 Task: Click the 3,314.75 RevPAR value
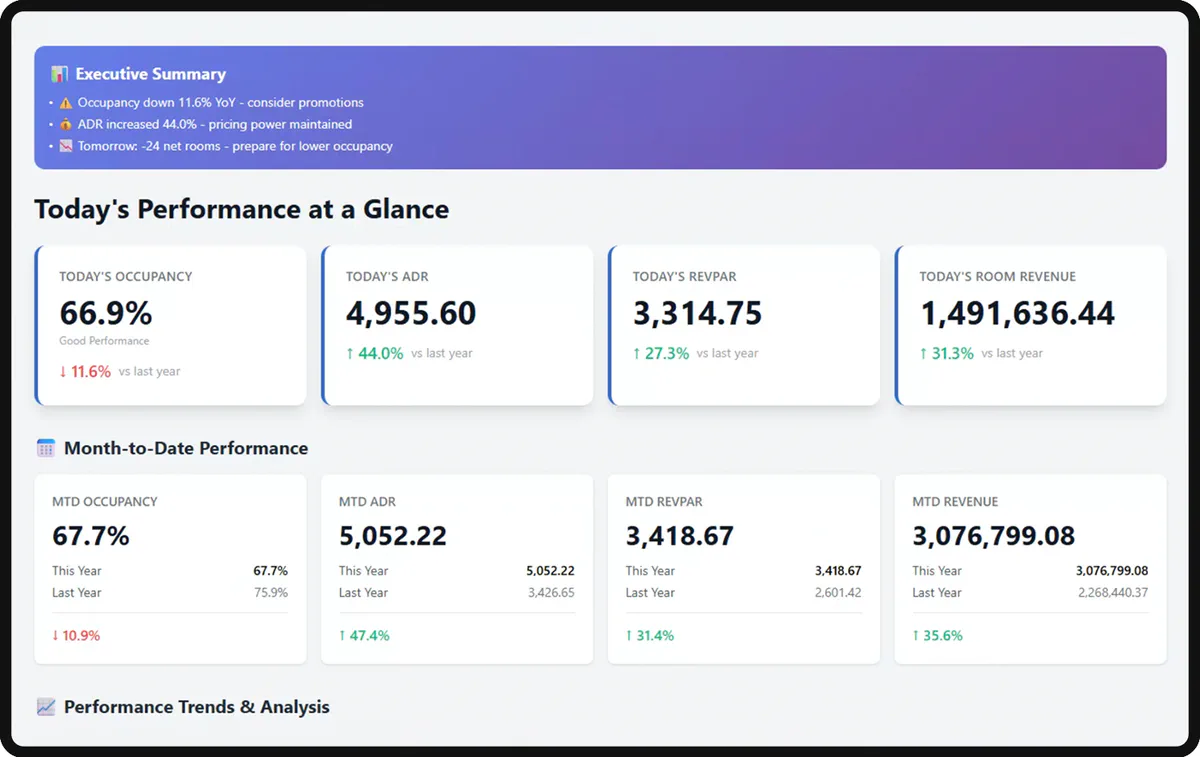[x=697, y=313]
